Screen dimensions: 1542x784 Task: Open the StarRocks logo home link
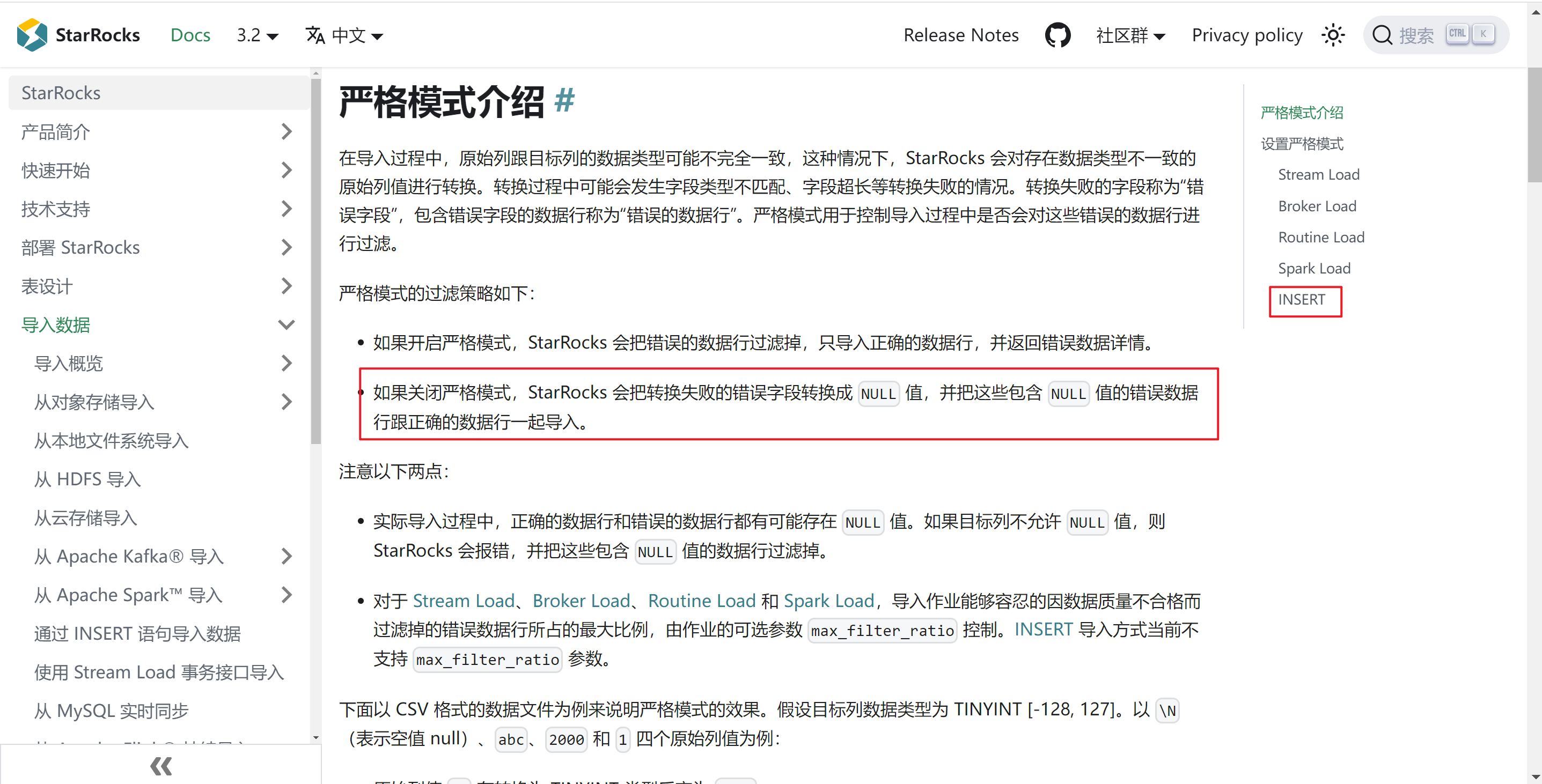coord(78,35)
